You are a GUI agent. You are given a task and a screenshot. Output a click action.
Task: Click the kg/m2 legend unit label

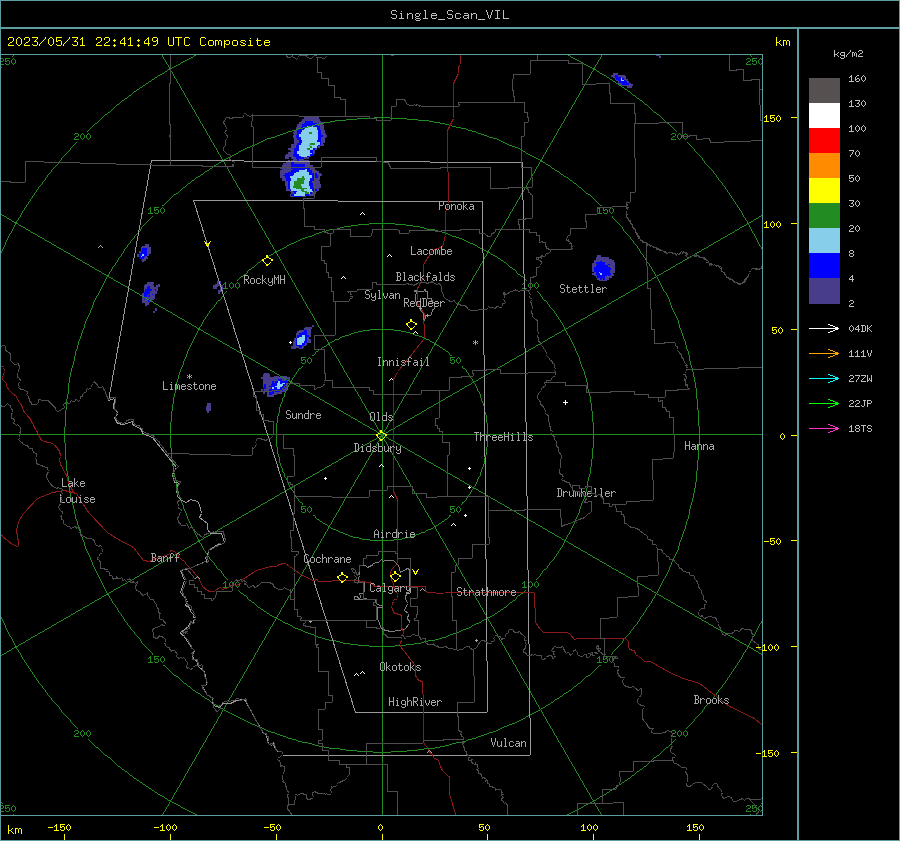click(x=848, y=54)
